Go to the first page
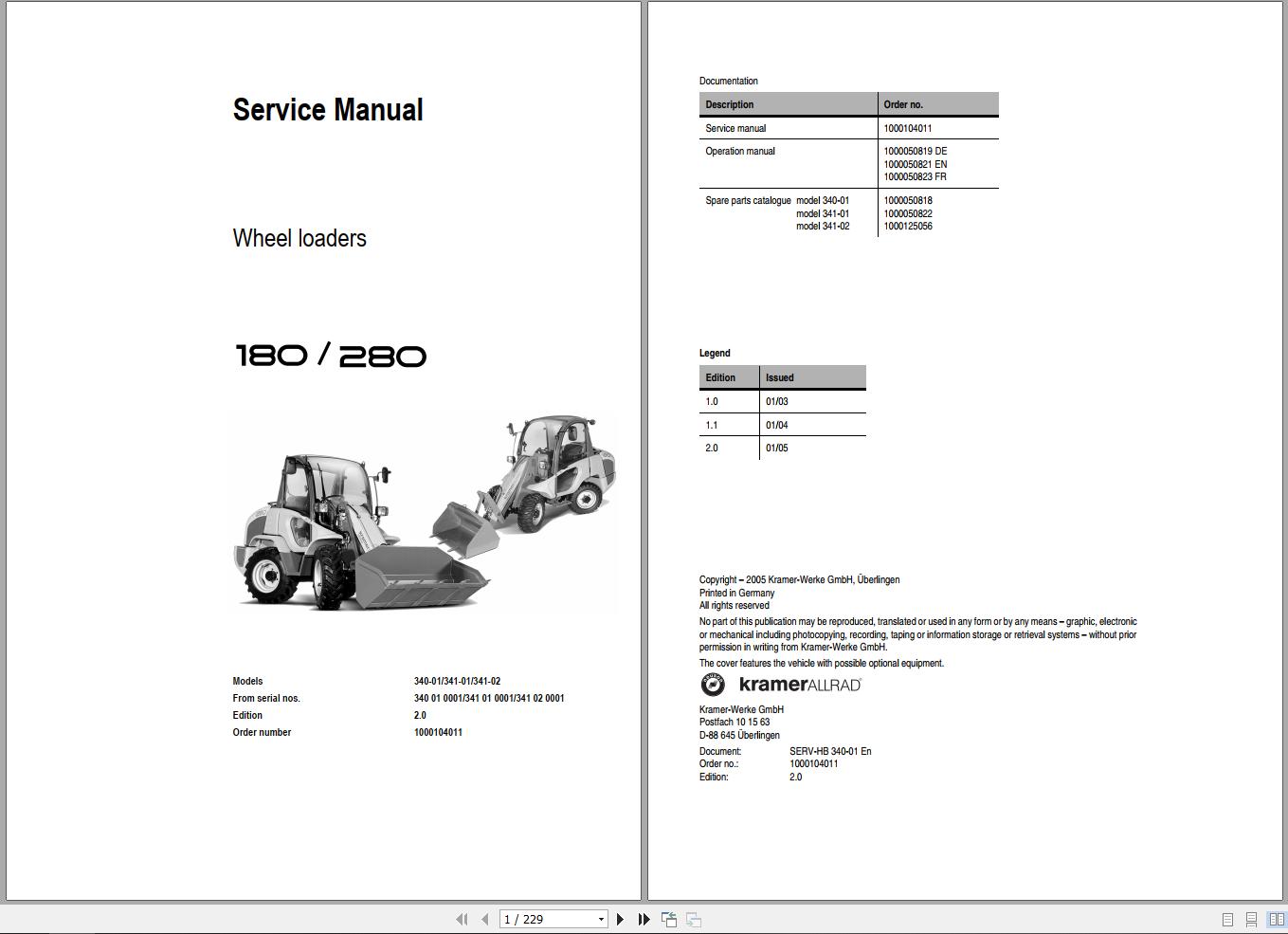Screen dimensions: 1288x934 463,919
